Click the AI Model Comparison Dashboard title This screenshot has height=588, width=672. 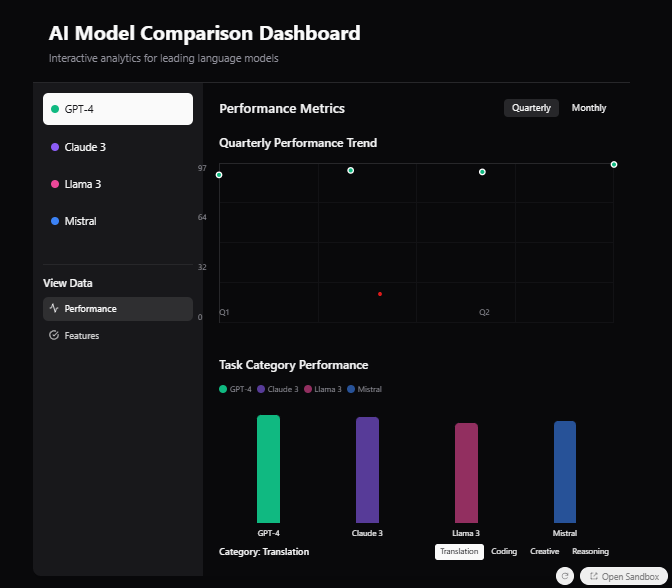[204, 33]
